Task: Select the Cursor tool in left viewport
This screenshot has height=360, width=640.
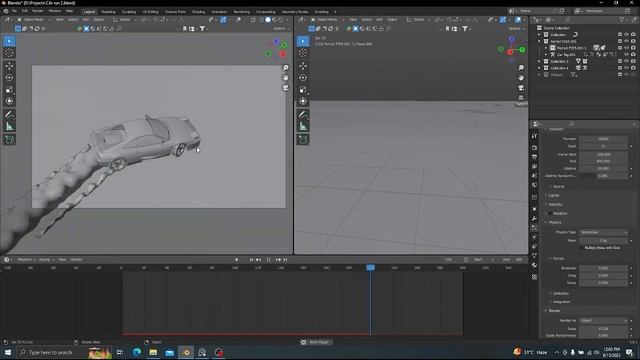Action: coord(9,53)
